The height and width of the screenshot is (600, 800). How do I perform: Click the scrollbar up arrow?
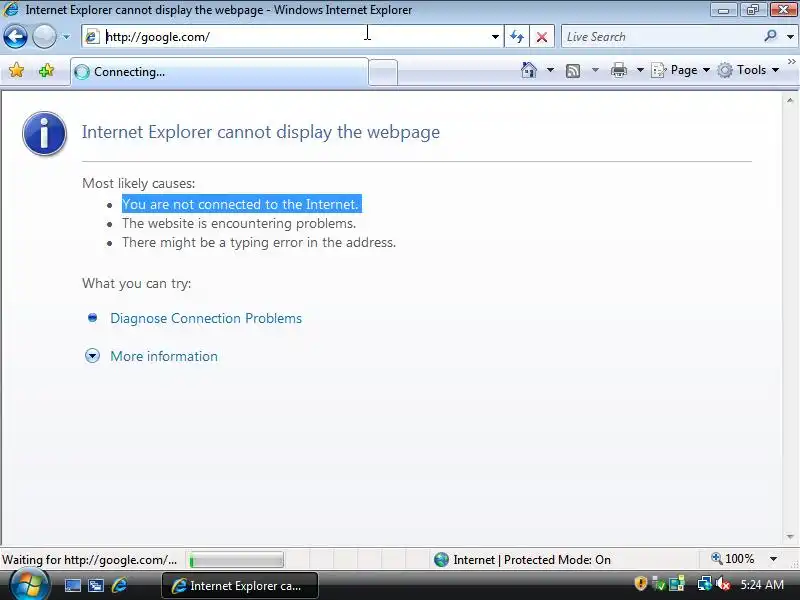(x=790, y=101)
